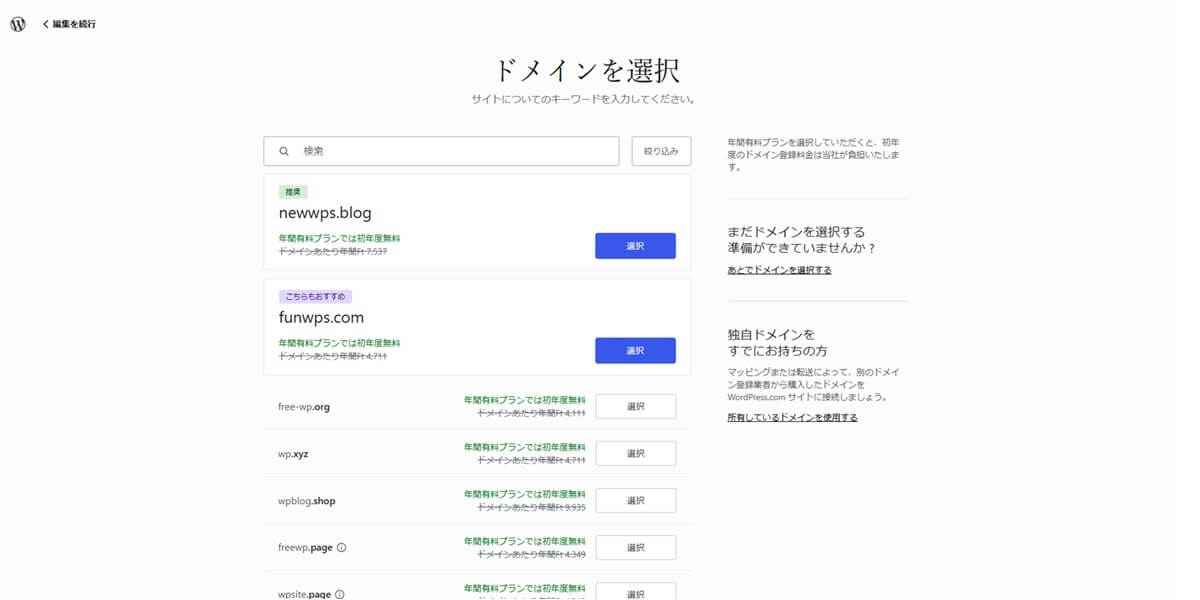1200x600 pixels.
Task: Click the search magnifier icon
Action: click(284, 151)
